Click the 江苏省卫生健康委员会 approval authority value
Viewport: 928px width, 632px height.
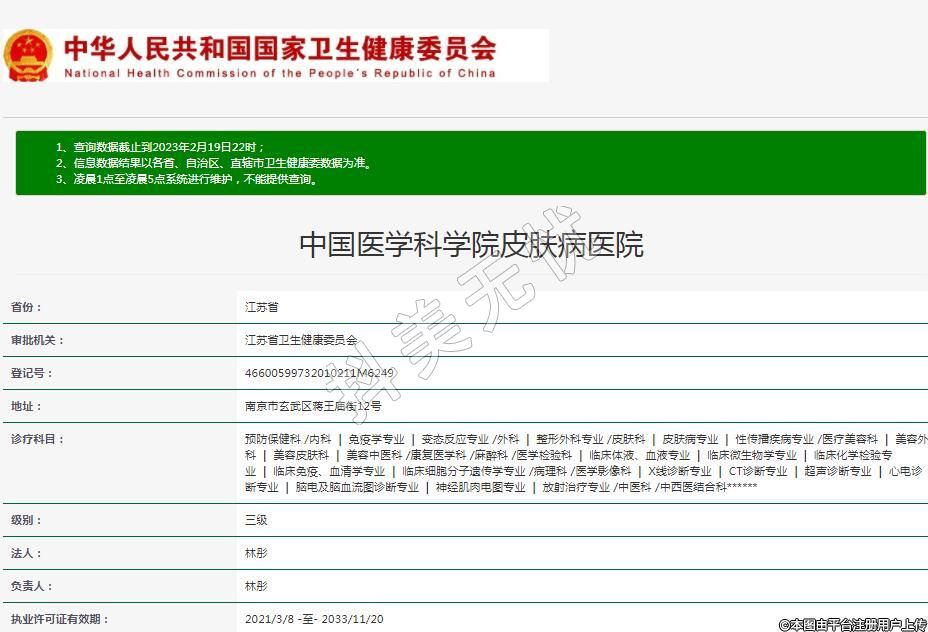[x=301, y=340]
